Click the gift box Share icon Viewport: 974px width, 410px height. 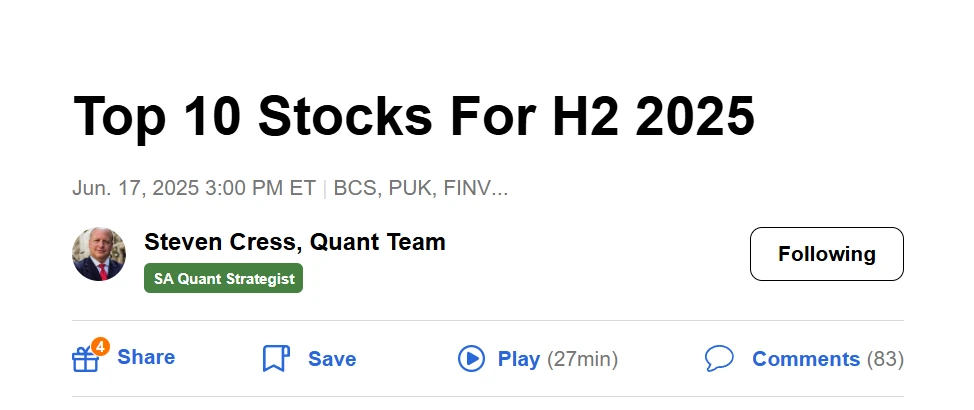tap(85, 360)
